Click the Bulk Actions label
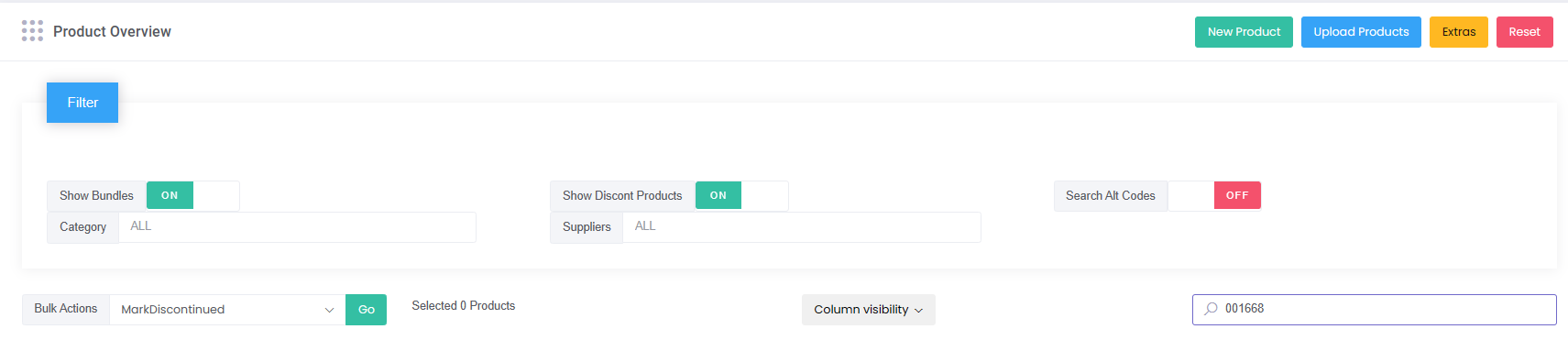Viewport: 1568px width, 340px height. [66, 309]
